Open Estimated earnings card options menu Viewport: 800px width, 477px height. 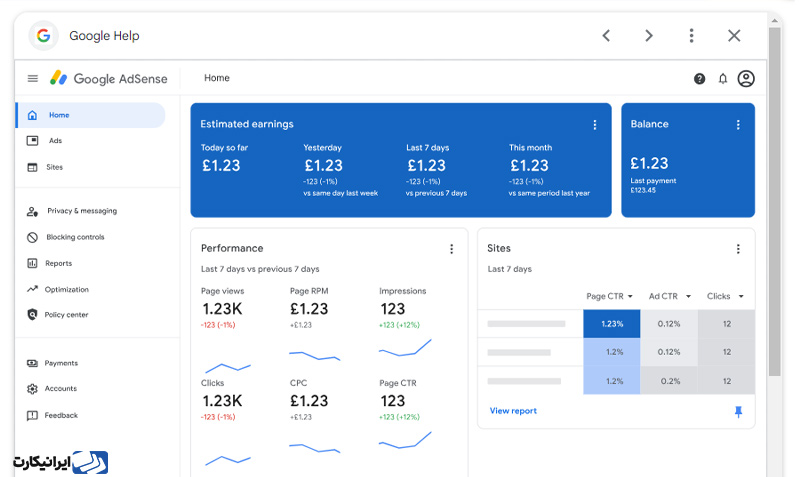(594, 125)
